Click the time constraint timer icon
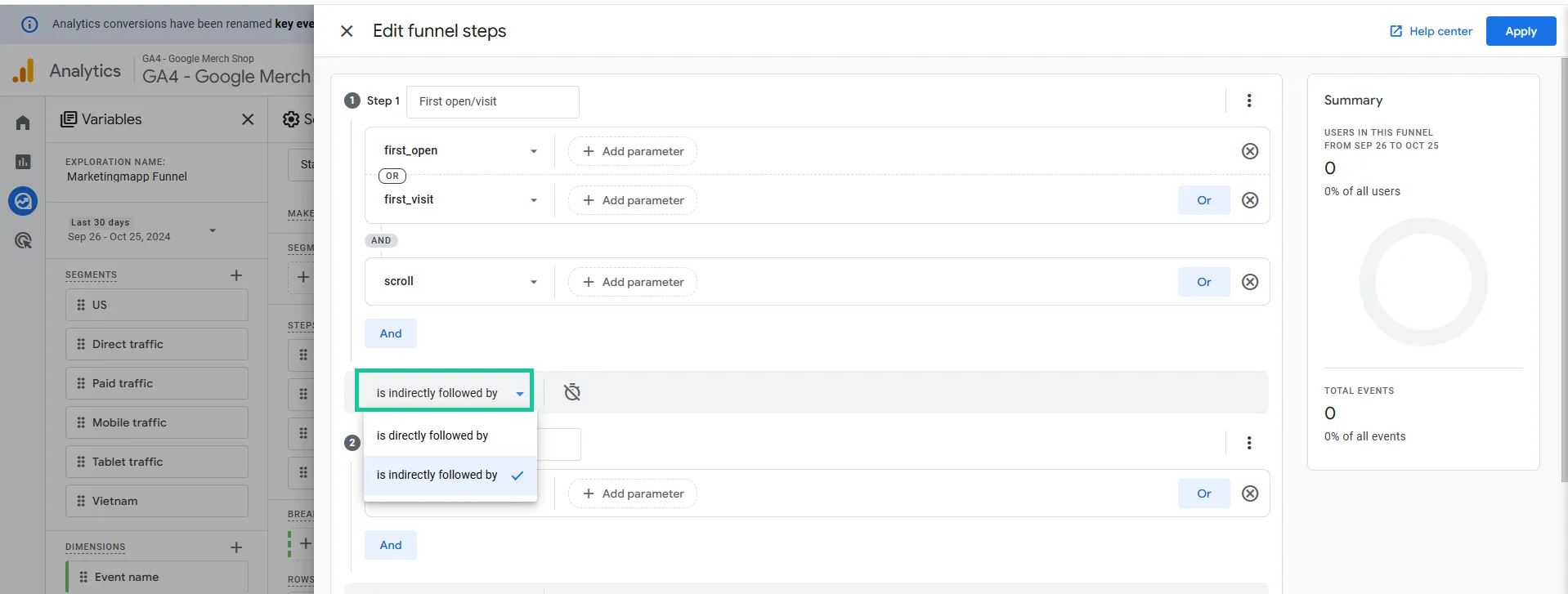This screenshot has width=1568, height=594. pyautogui.click(x=572, y=392)
